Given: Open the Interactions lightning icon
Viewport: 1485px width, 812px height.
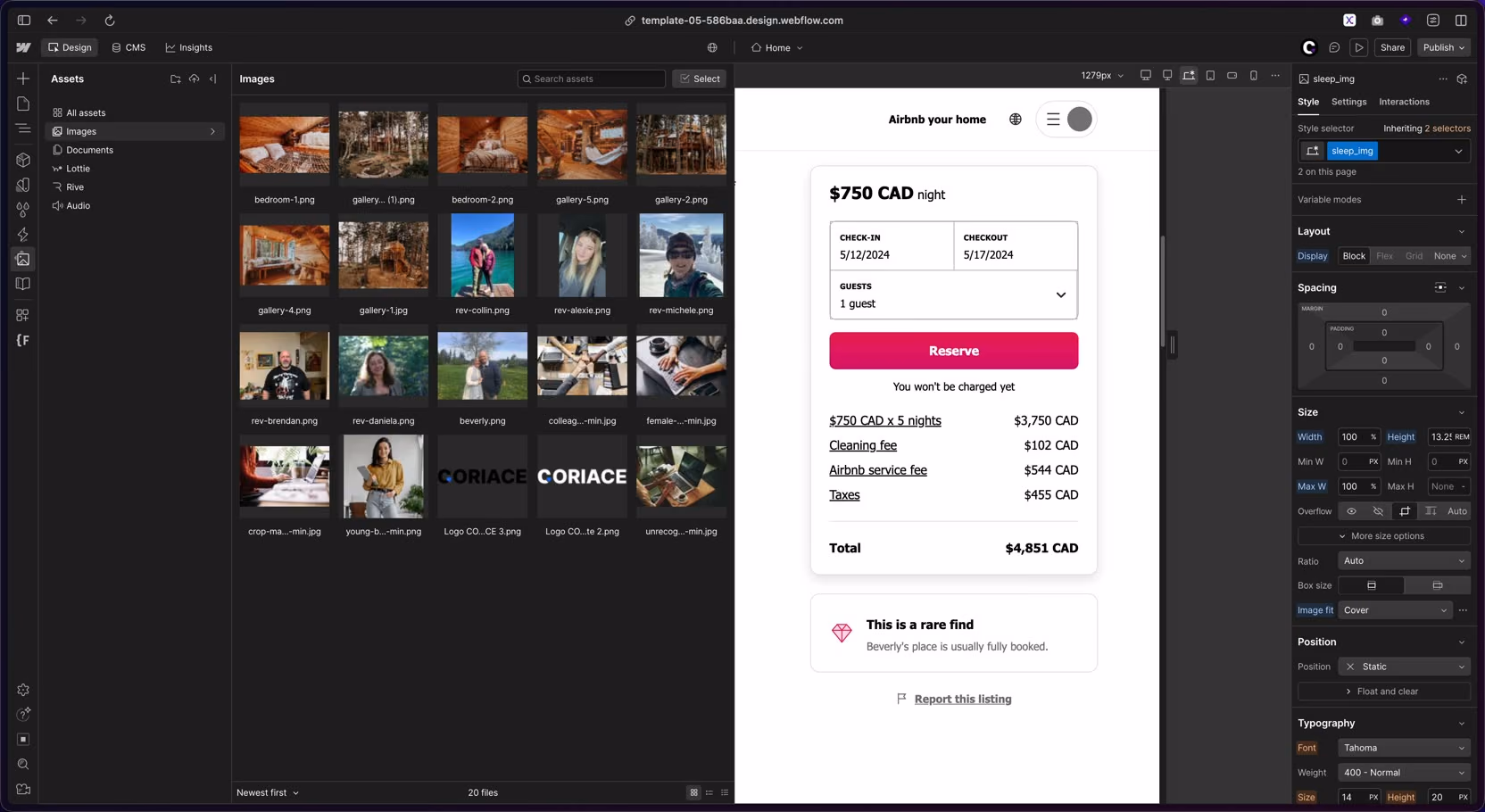Looking at the screenshot, I should point(23,234).
